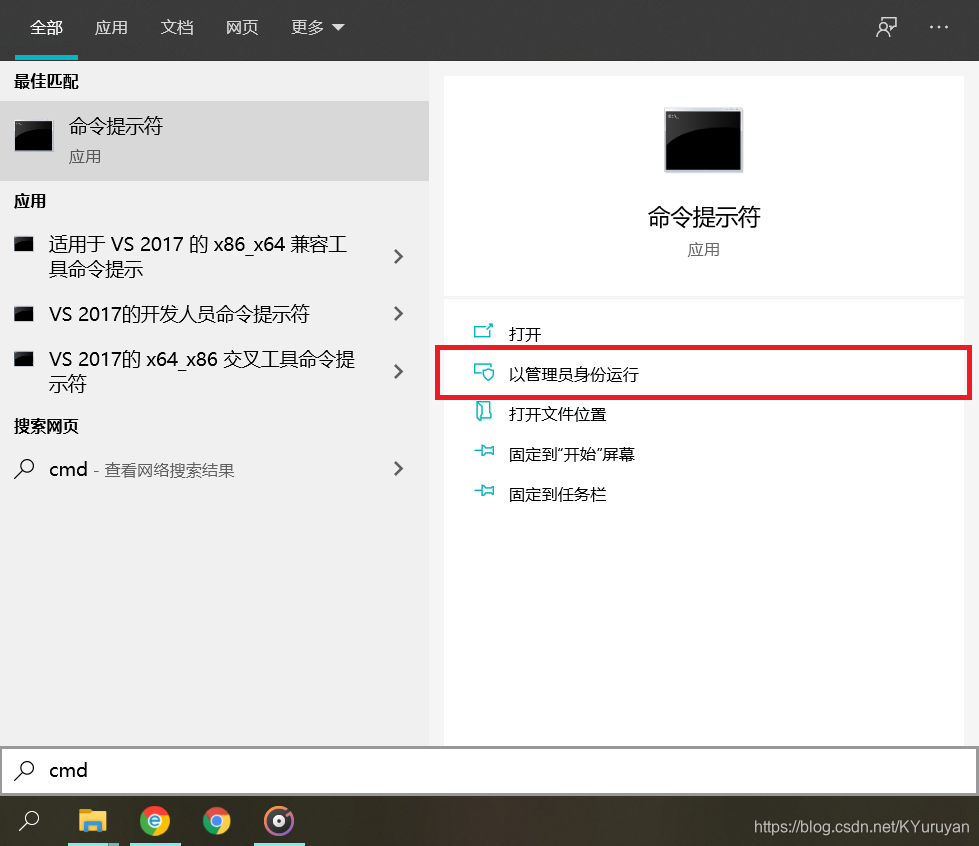This screenshot has height=846, width=979.
Task: Switch to the 文档 tab
Action: coord(177,27)
